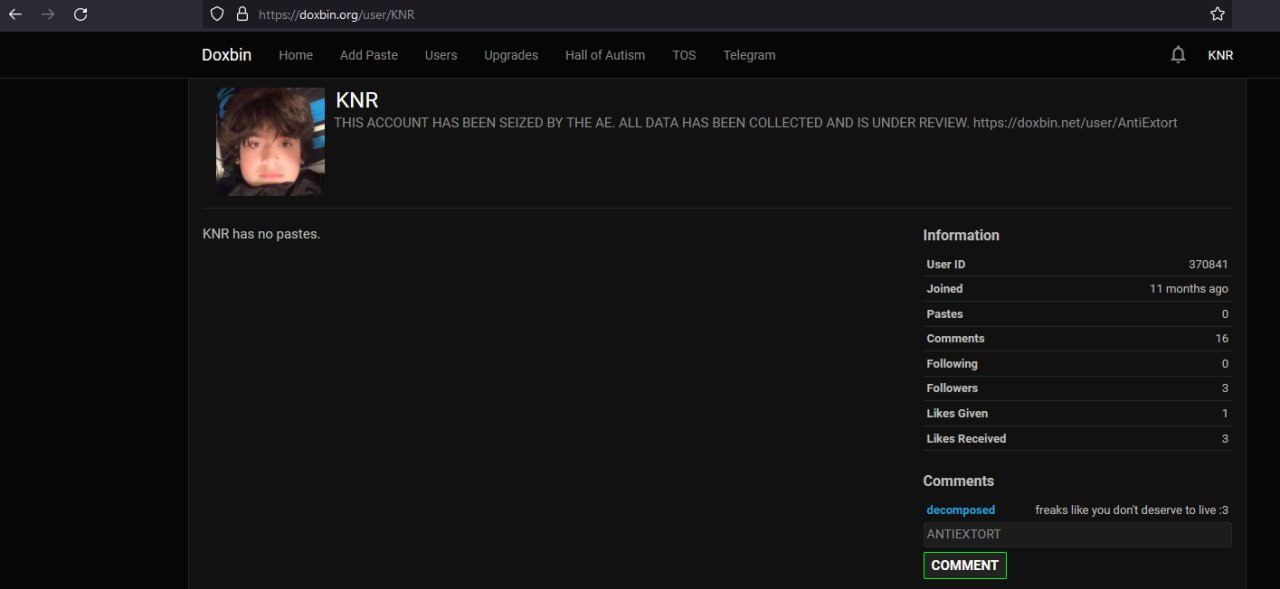Screen dimensions: 1280x589
Task: Open the Telegram link in navbar
Action: coord(749,55)
